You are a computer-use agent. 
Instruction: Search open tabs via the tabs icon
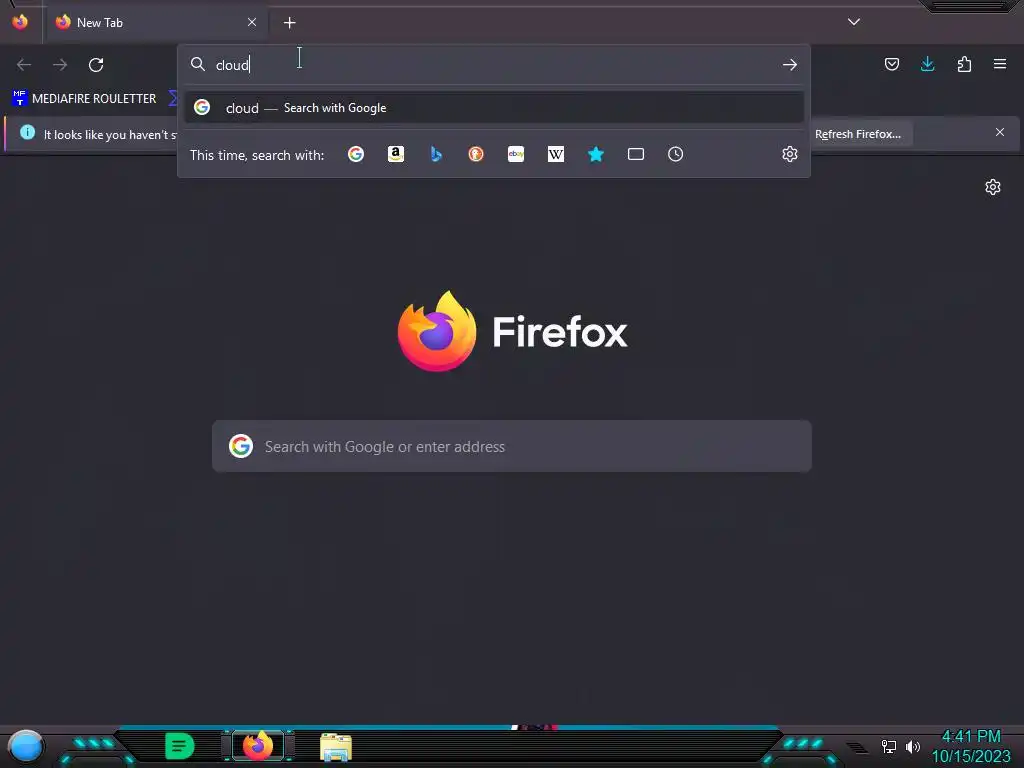635,154
